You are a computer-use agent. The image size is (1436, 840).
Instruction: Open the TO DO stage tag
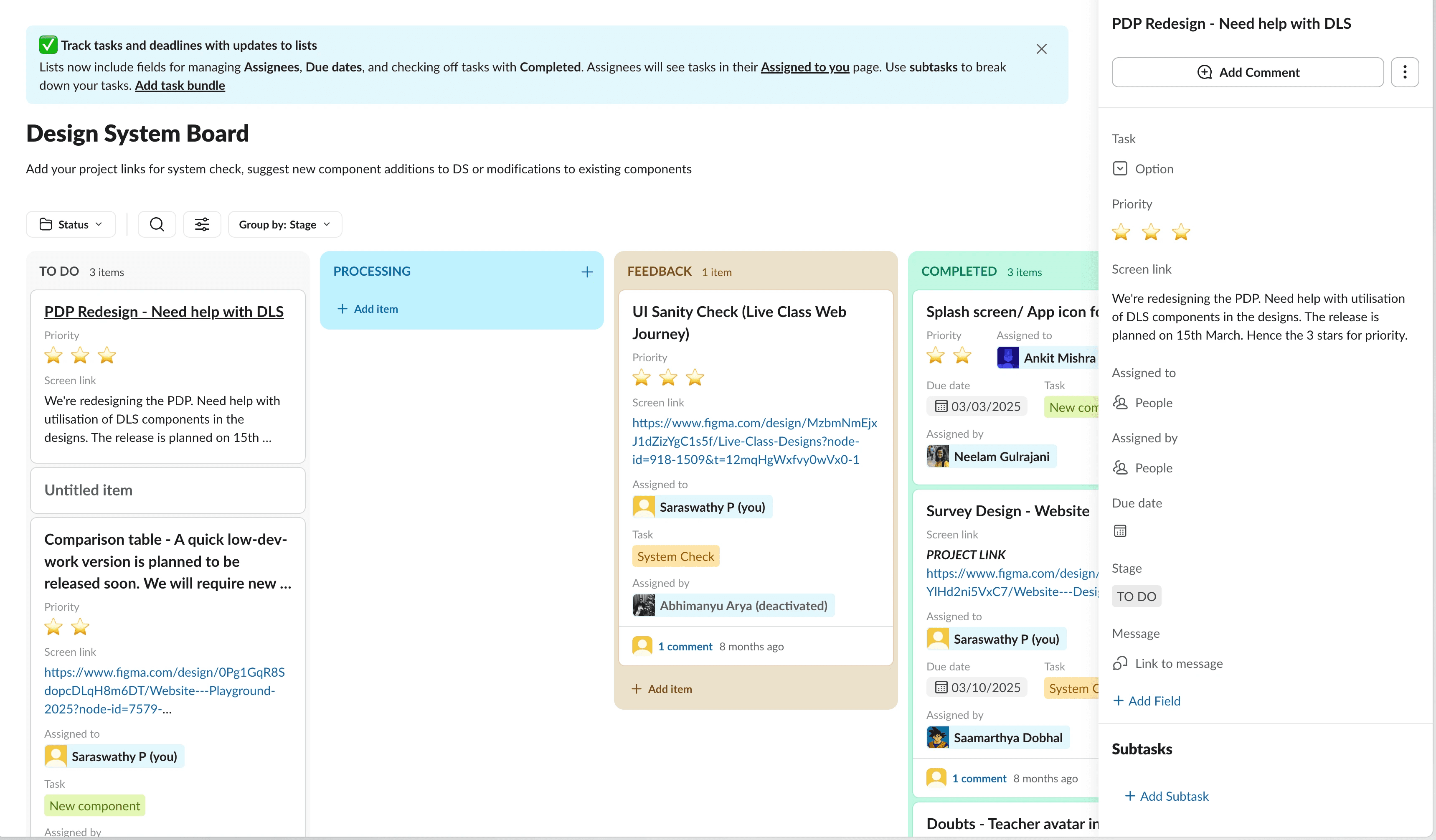coord(1136,596)
